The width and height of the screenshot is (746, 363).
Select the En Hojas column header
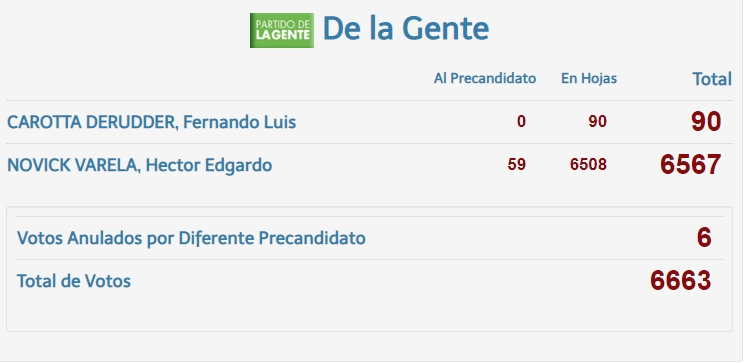[x=589, y=78]
